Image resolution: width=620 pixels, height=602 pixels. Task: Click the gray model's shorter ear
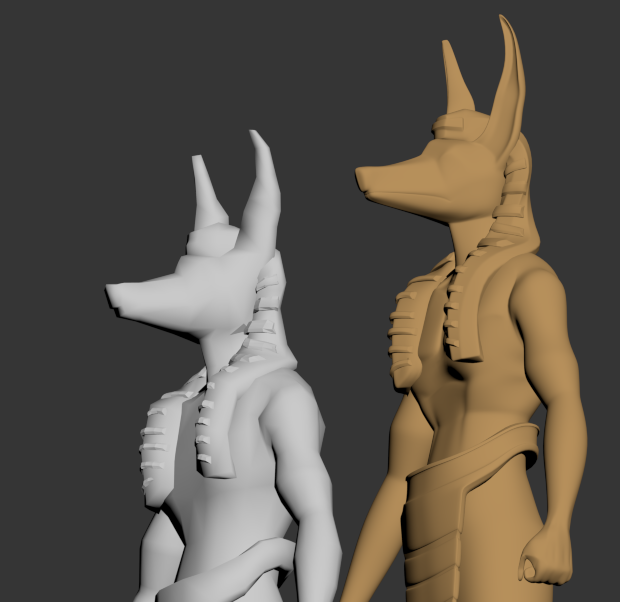click(210, 192)
